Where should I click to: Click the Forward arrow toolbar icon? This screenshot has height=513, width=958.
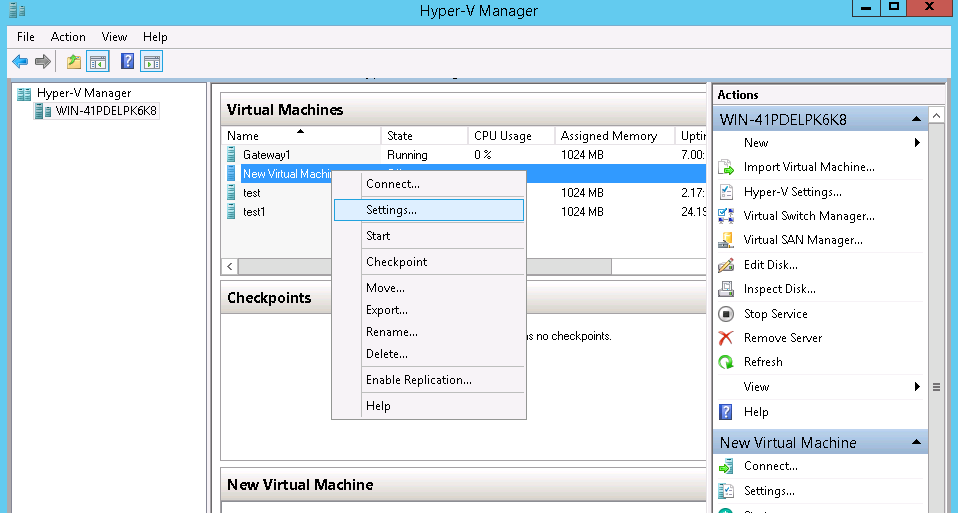coord(43,62)
